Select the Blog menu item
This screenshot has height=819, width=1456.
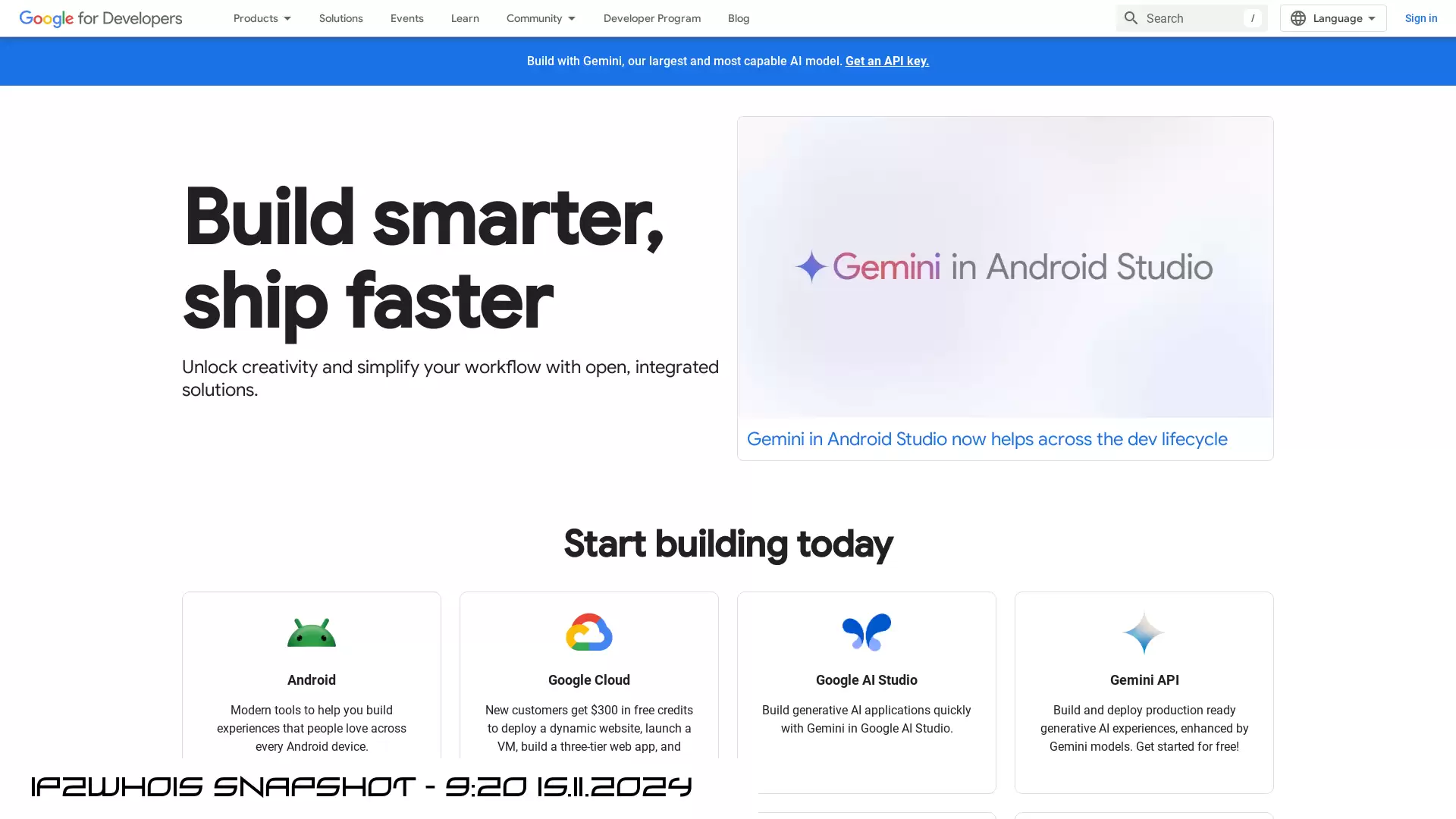point(738,18)
